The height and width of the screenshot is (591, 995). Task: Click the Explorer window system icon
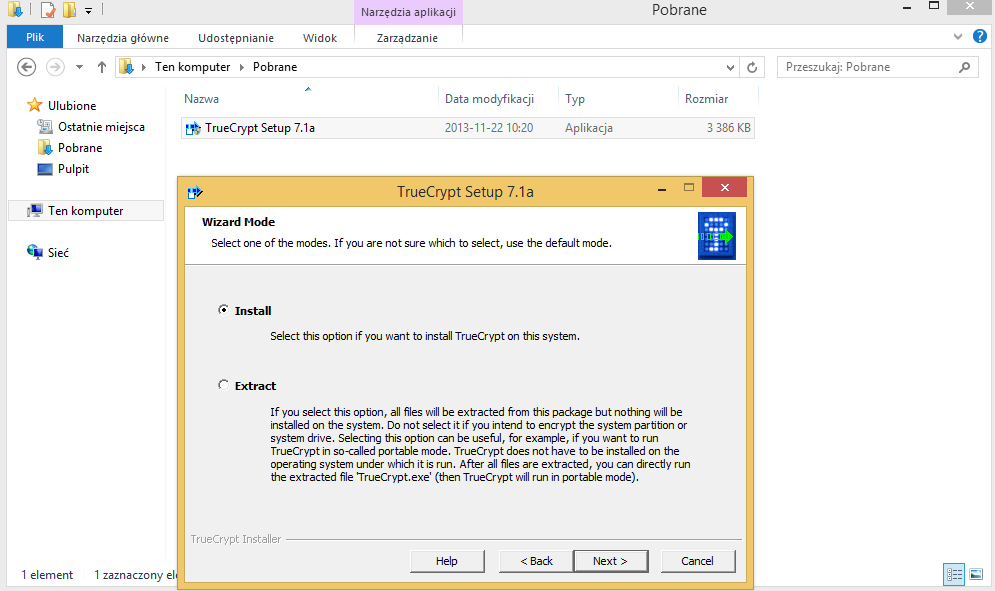point(15,9)
